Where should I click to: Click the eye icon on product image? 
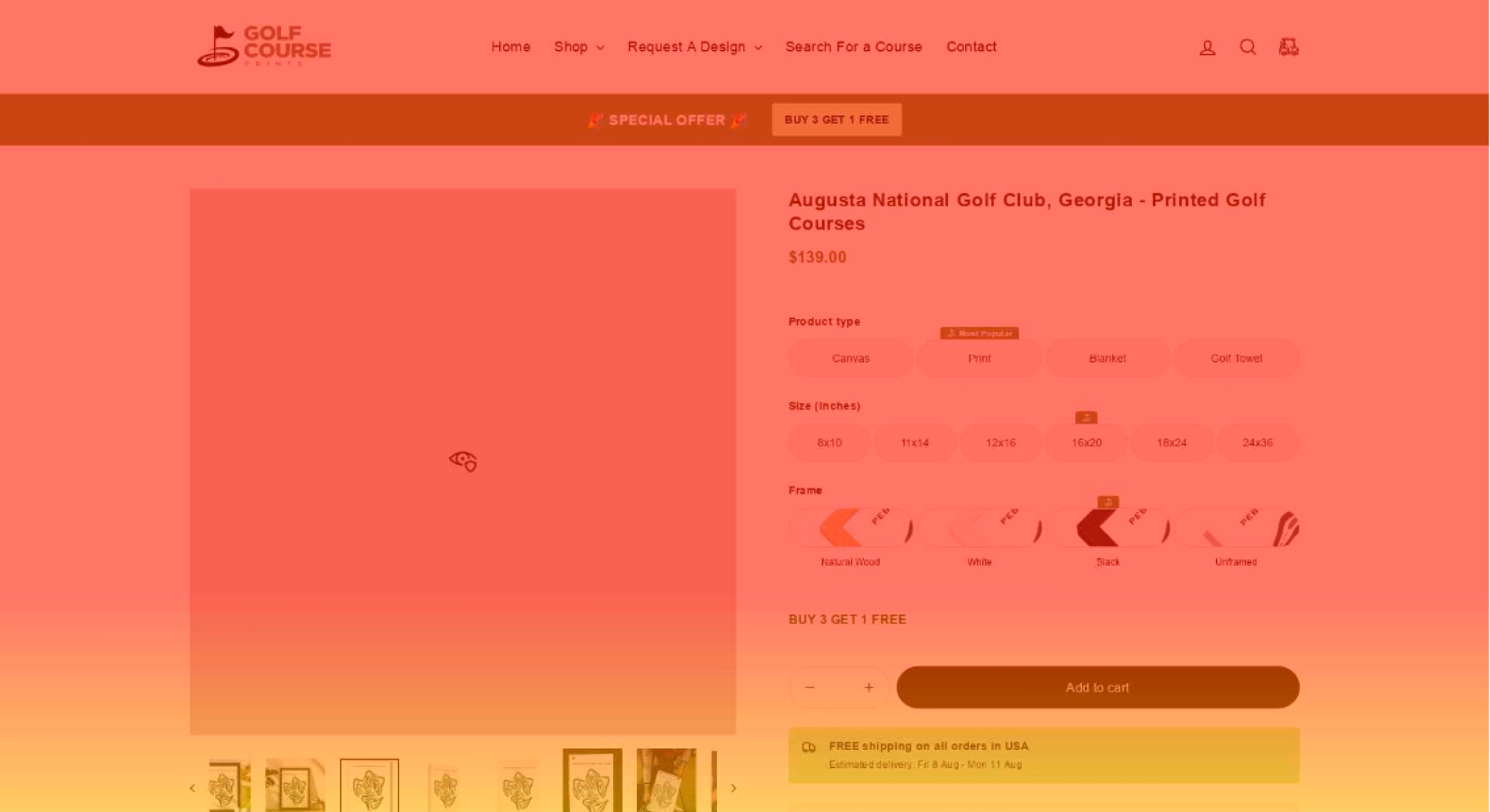point(463,461)
